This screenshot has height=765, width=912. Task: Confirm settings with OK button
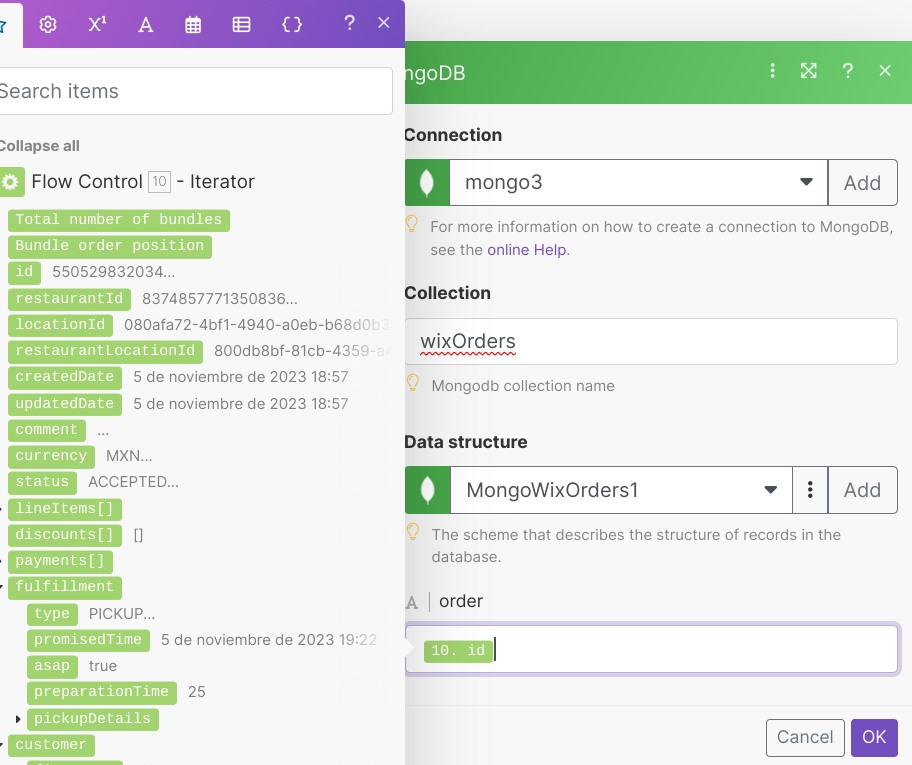coord(874,738)
